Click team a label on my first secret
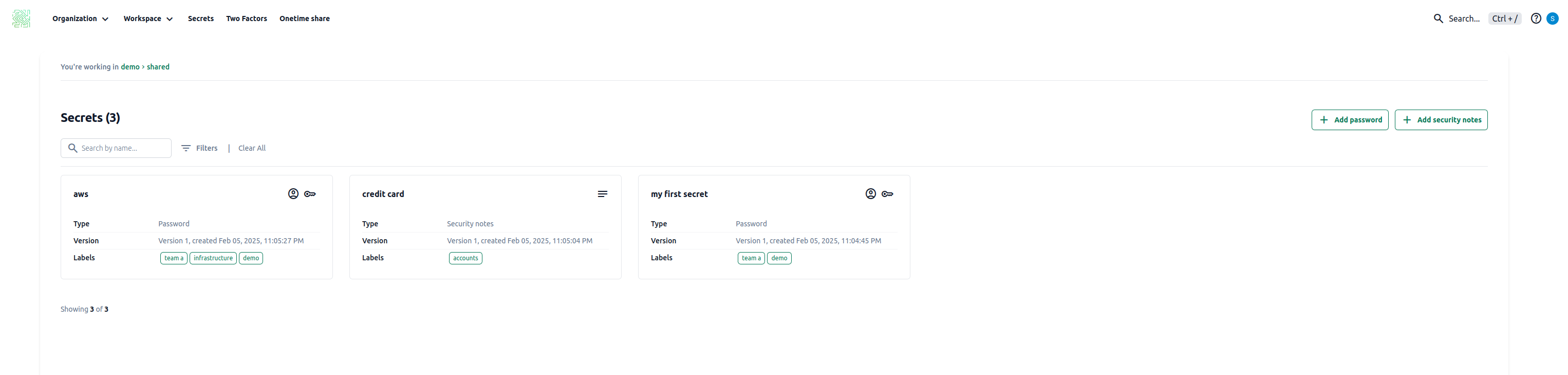Image resolution: width=1568 pixels, height=375 pixels. (x=751, y=259)
